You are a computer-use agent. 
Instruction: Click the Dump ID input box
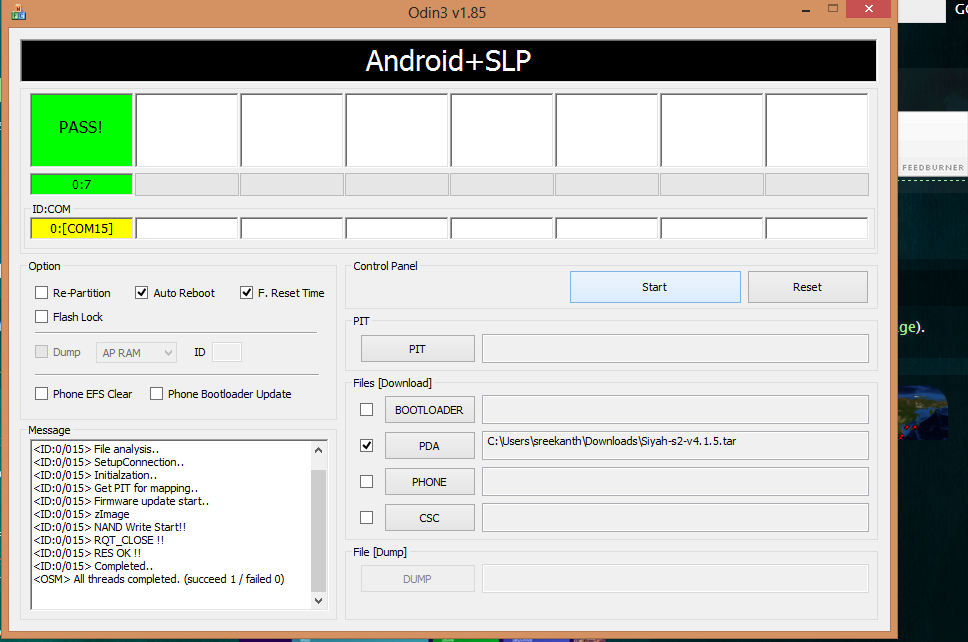pyautogui.click(x=227, y=352)
